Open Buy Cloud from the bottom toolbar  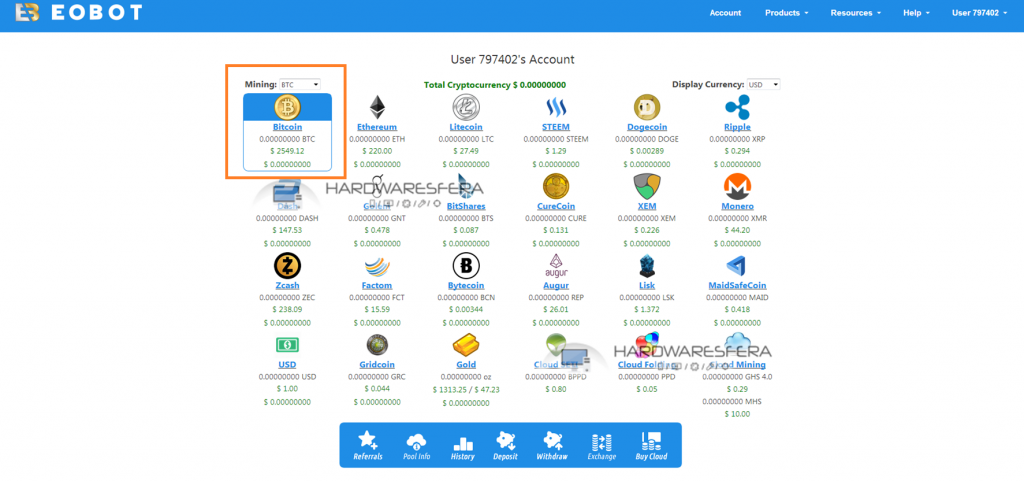651,445
